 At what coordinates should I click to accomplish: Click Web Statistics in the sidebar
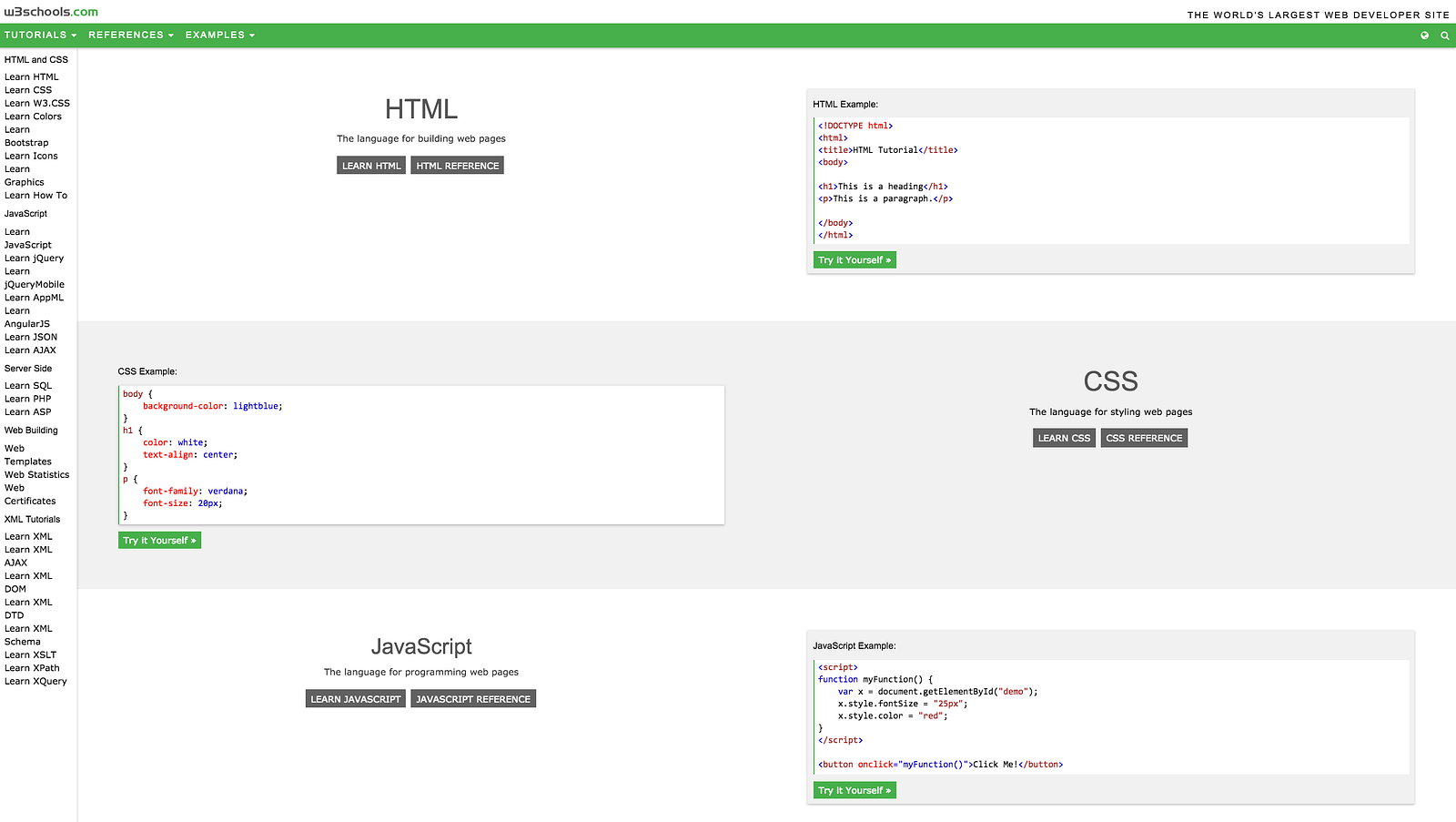click(x=37, y=475)
